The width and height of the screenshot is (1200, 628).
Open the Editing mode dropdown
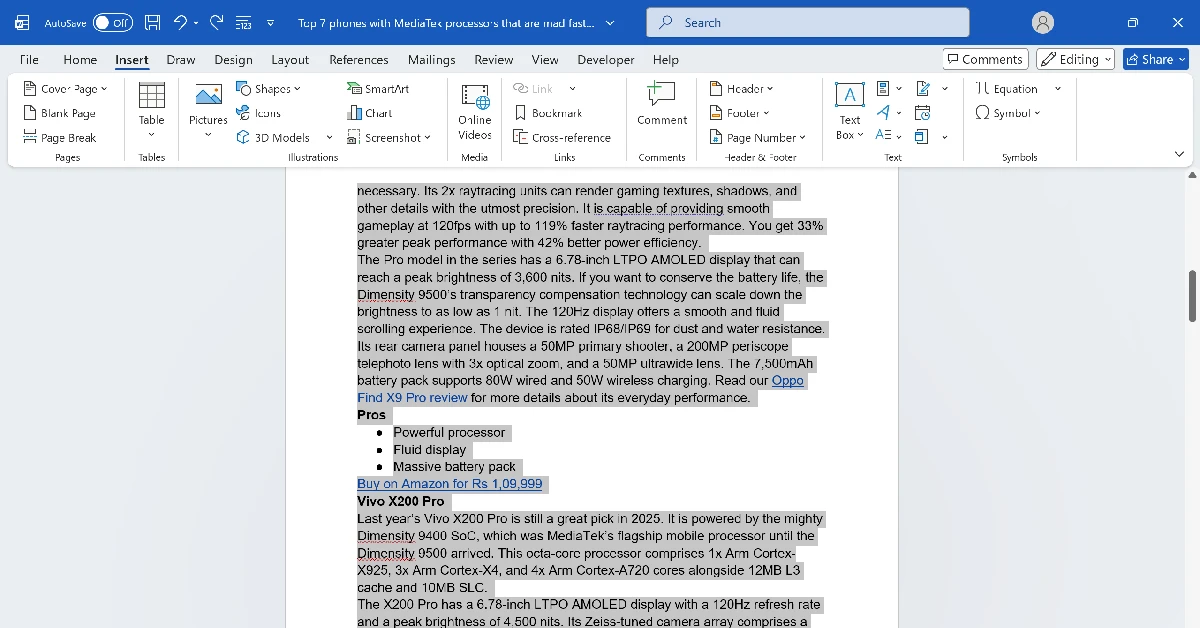(1075, 59)
